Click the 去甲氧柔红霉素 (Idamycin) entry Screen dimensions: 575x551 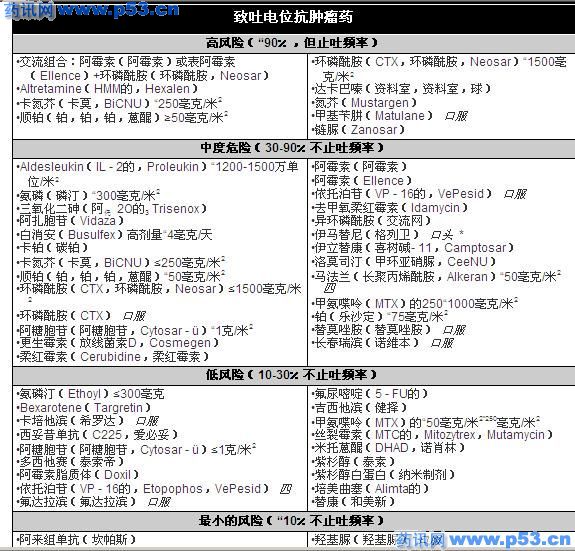[x=390, y=208]
